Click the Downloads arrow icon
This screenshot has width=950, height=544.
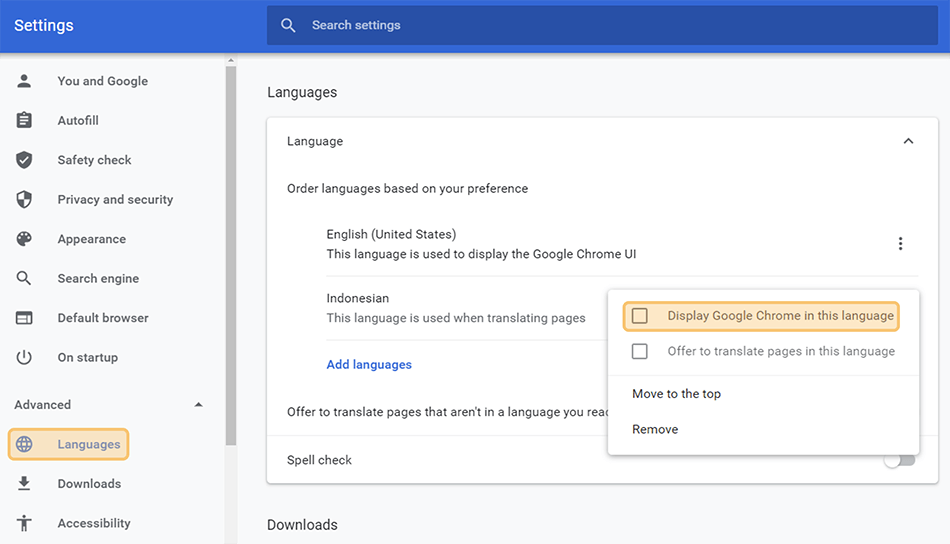[24, 483]
